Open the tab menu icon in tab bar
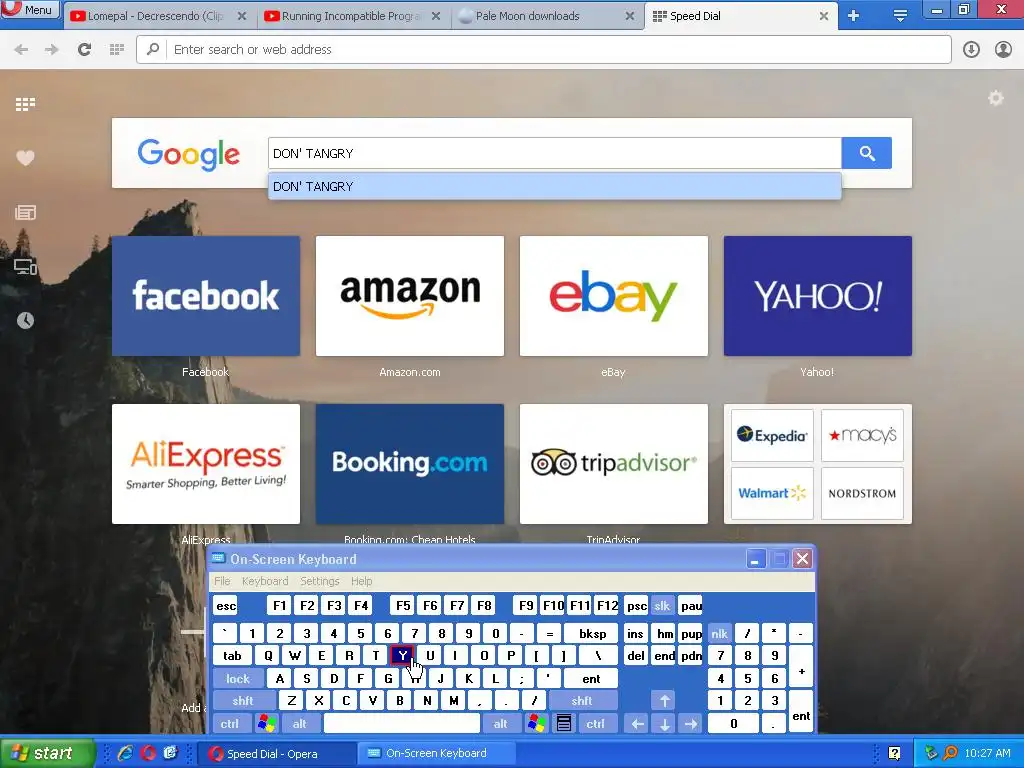The image size is (1024, 768). coord(900,16)
